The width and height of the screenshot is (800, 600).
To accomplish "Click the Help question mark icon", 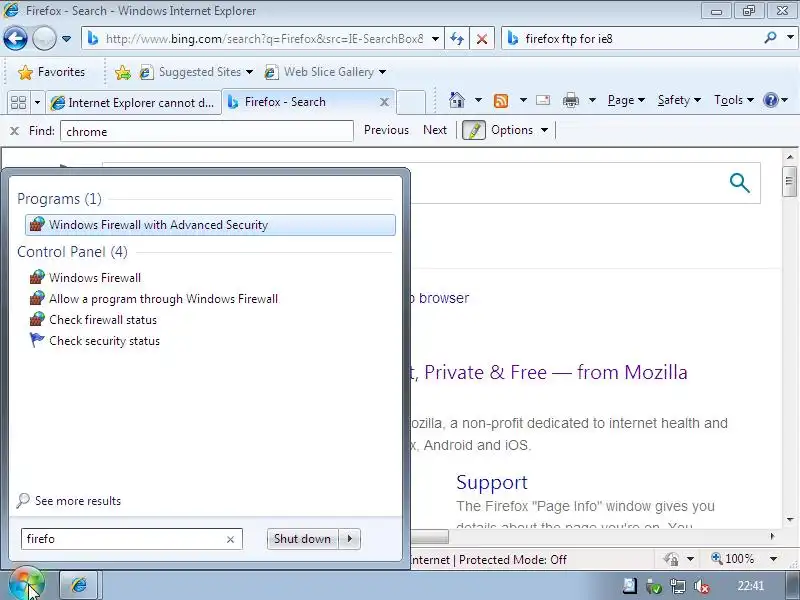I will coord(770,100).
